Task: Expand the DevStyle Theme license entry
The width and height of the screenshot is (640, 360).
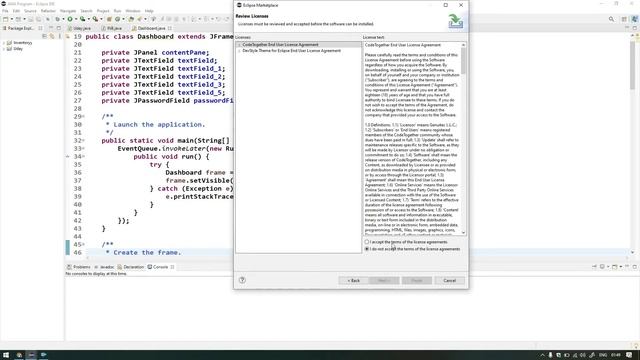Action: pos(239,51)
